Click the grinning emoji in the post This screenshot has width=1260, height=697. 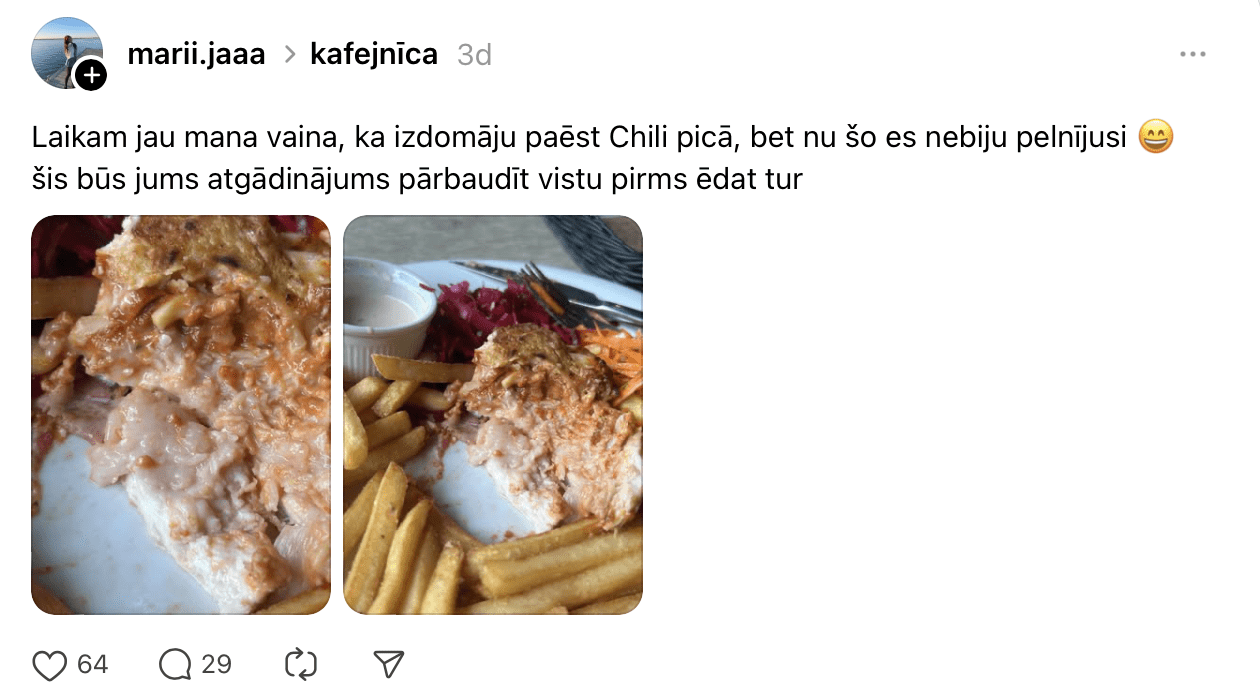click(1157, 137)
